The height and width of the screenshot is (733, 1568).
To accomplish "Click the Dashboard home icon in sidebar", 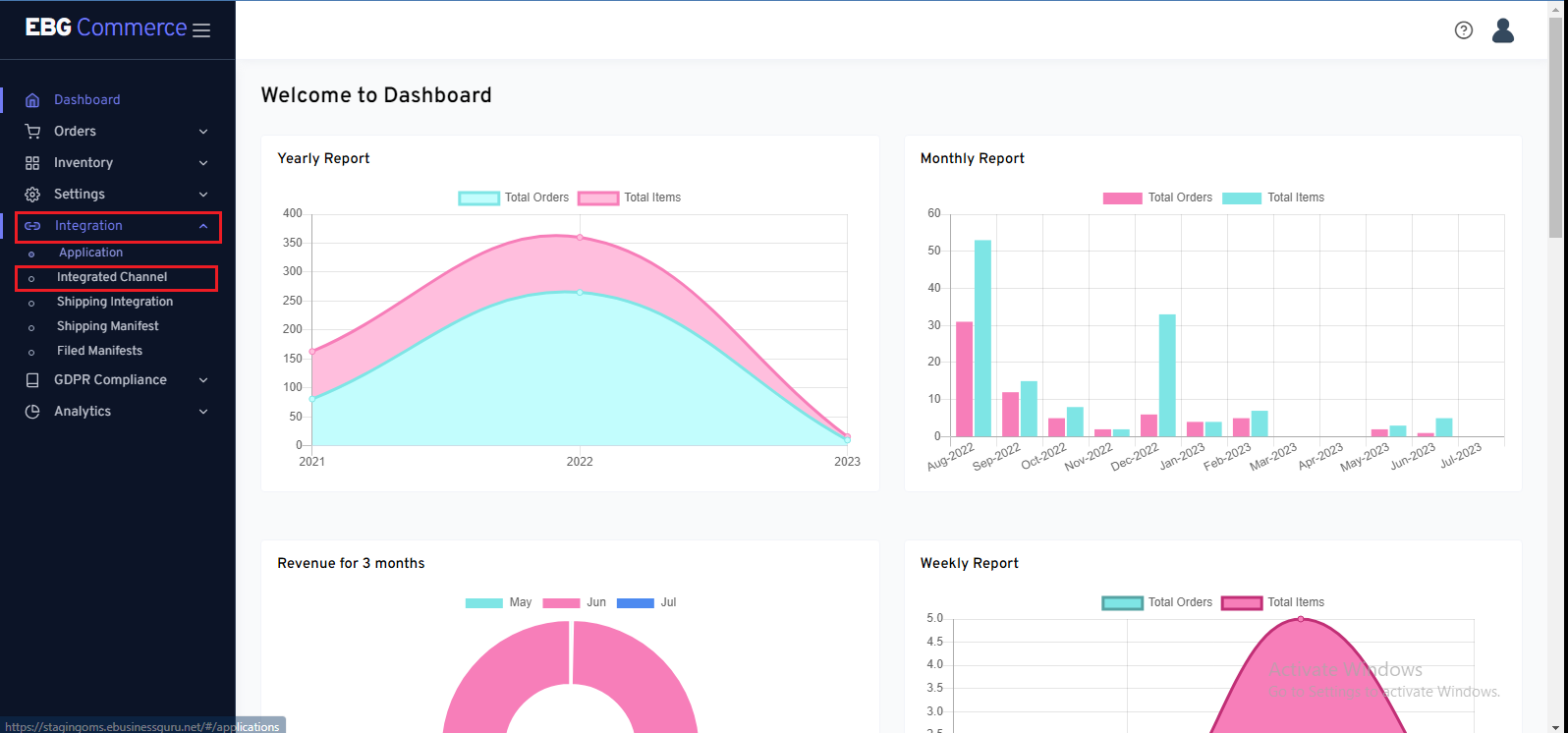I will [32, 100].
